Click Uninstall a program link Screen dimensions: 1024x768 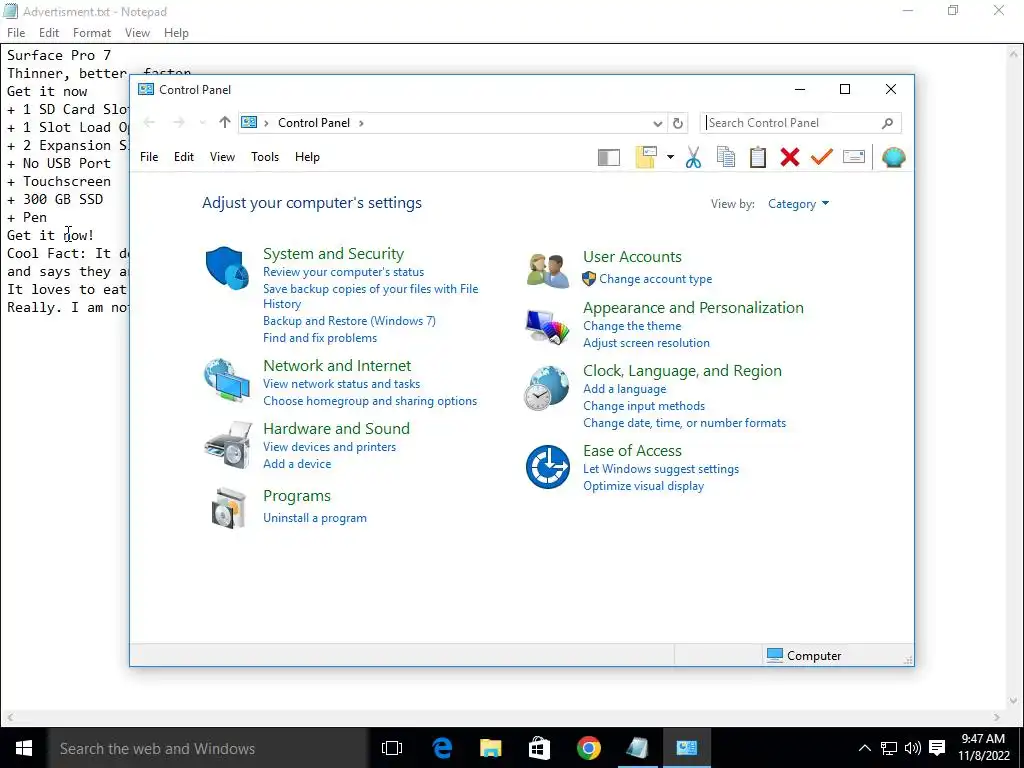pyautogui.click(x=315, y=518)
